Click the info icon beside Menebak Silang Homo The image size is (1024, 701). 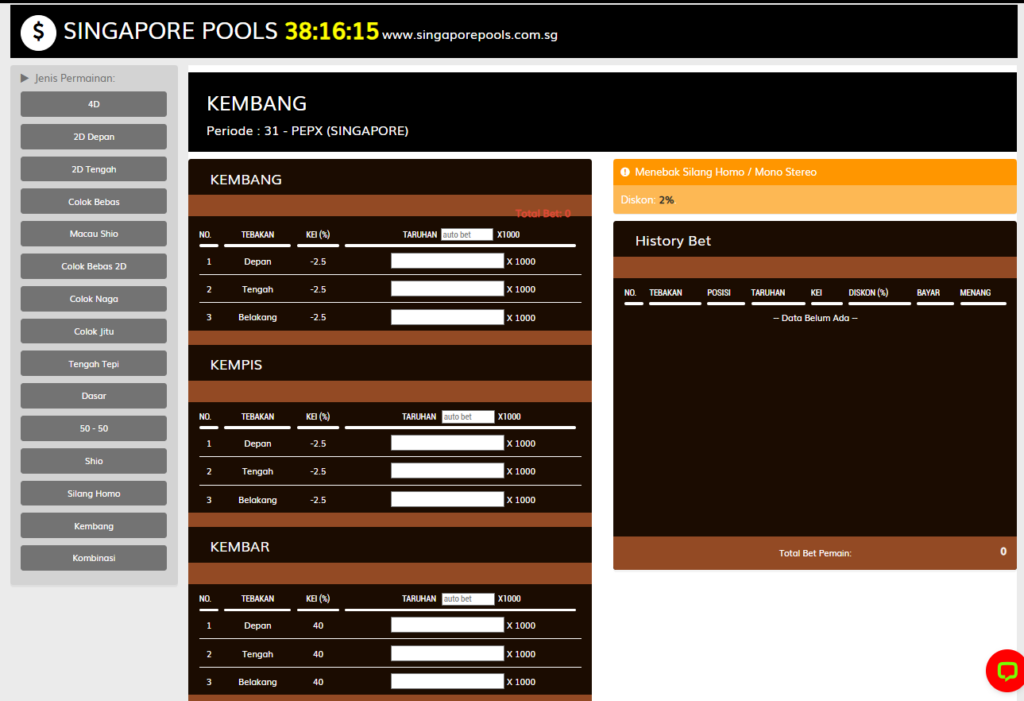pyautogui.click(x=625, y=172)
